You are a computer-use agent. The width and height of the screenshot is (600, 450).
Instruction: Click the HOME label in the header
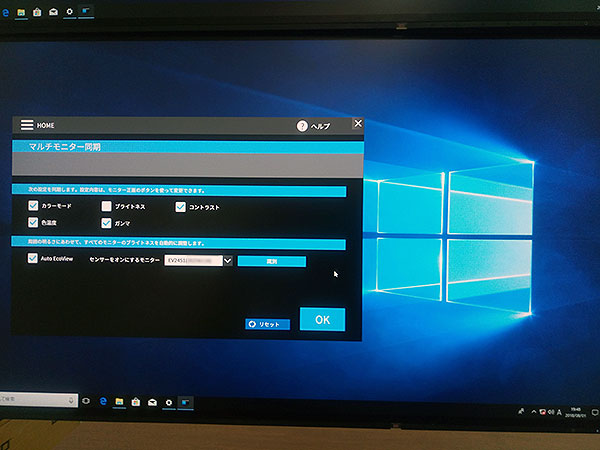tap(46, 126)
